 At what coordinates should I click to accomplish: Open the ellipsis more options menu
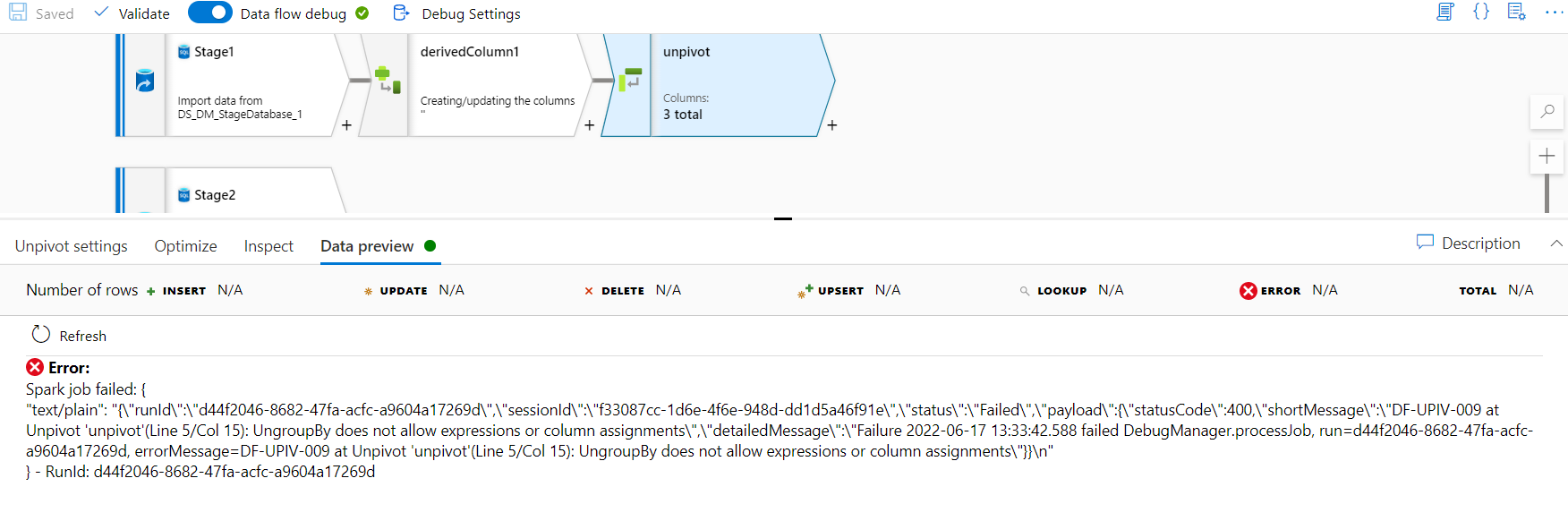tap(1553, 13)
